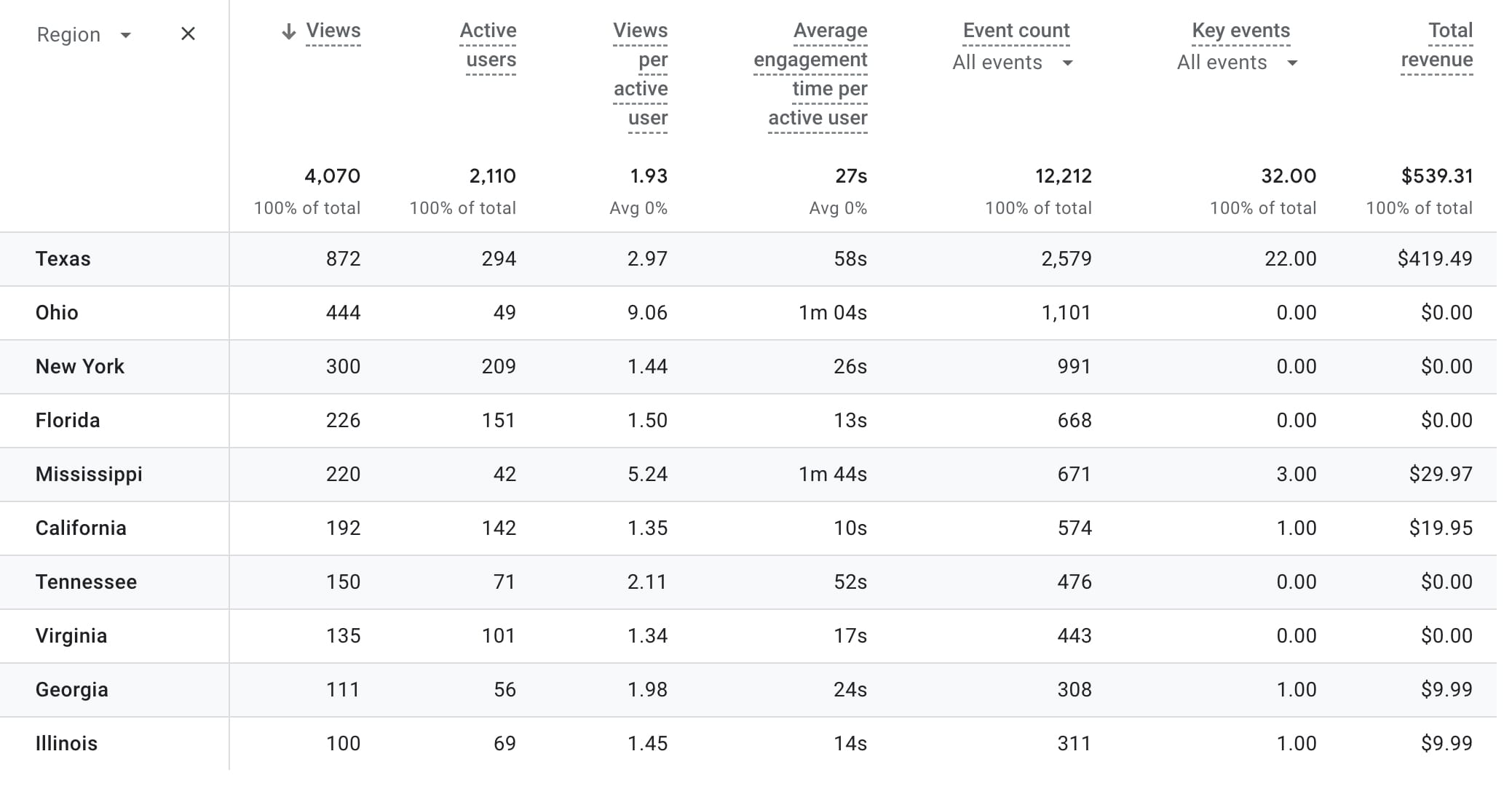Sort table by Views column header
The width and height of the screenshot is (1512, 786).
[x=333, y=31]
